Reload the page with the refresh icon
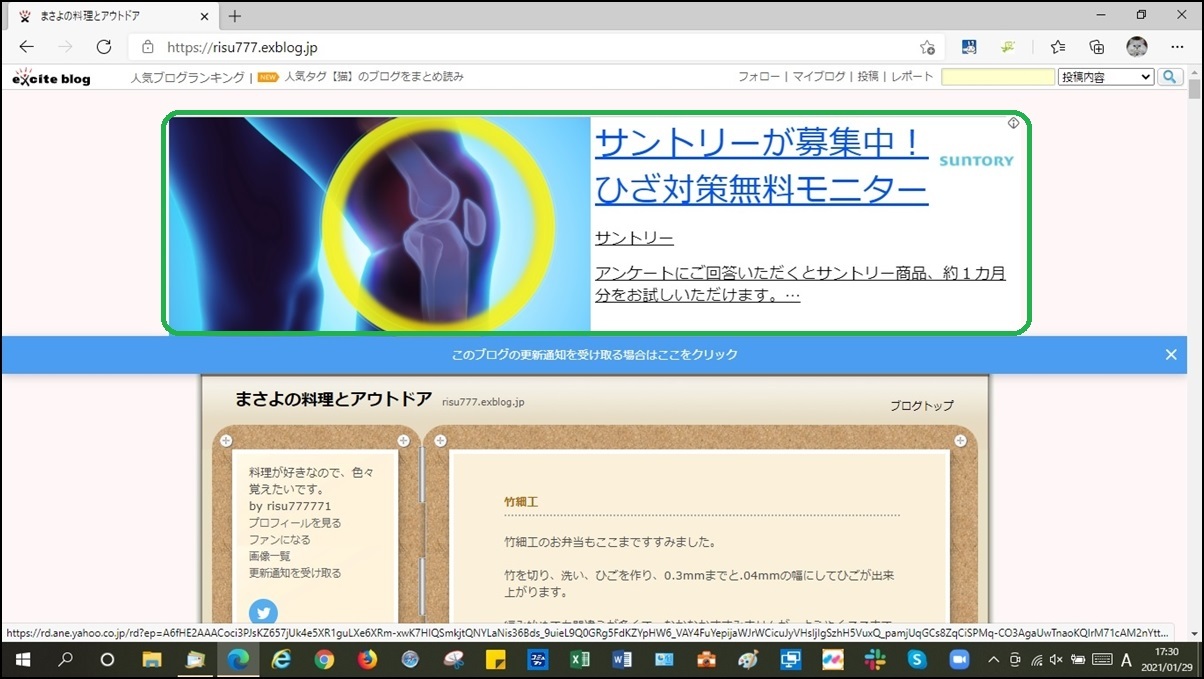This screenshot has height=679, width=1204. click(104, 47)
